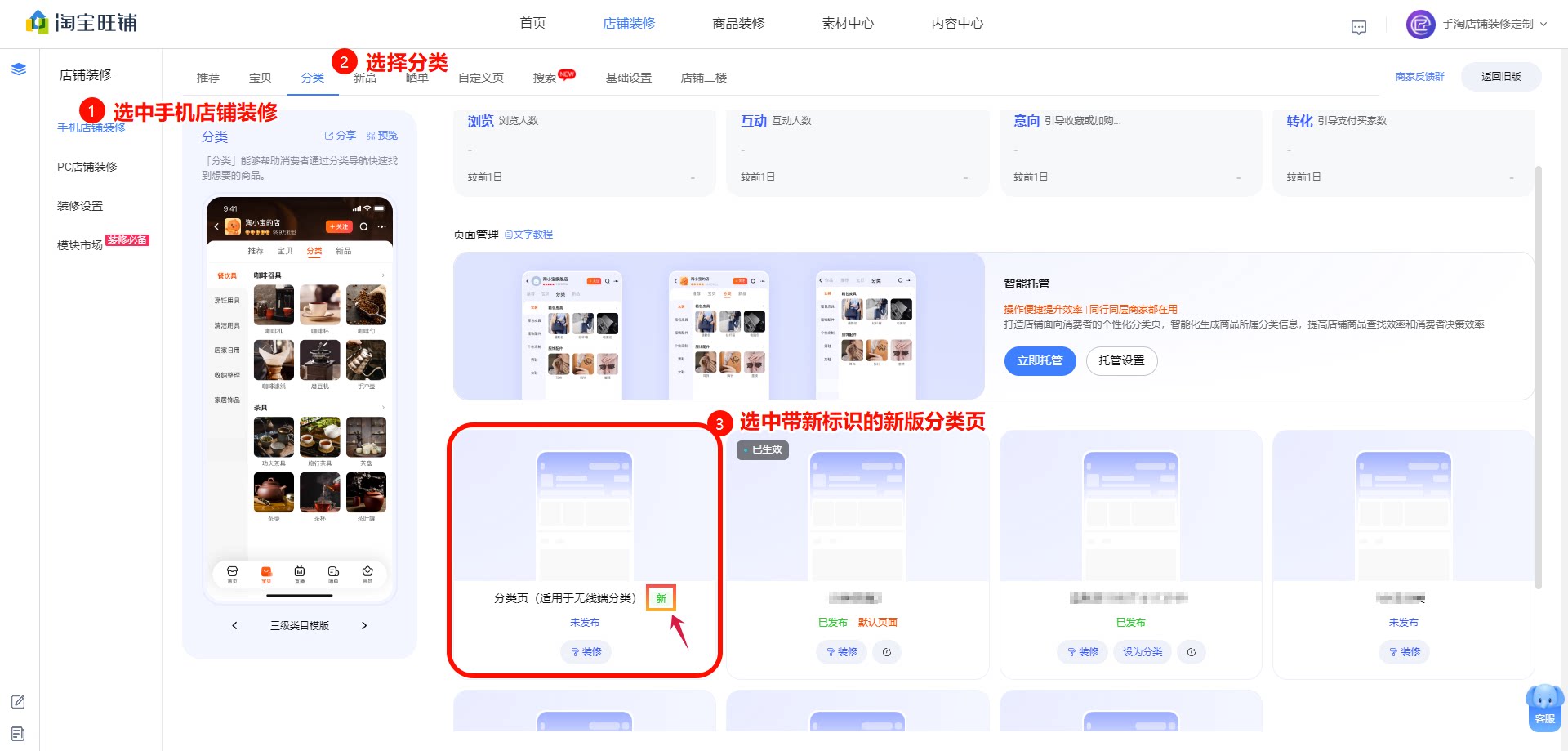Open the 客服 floating assistant
The height and width of the screenshot is (751, 1568).
pos(1544,707)
